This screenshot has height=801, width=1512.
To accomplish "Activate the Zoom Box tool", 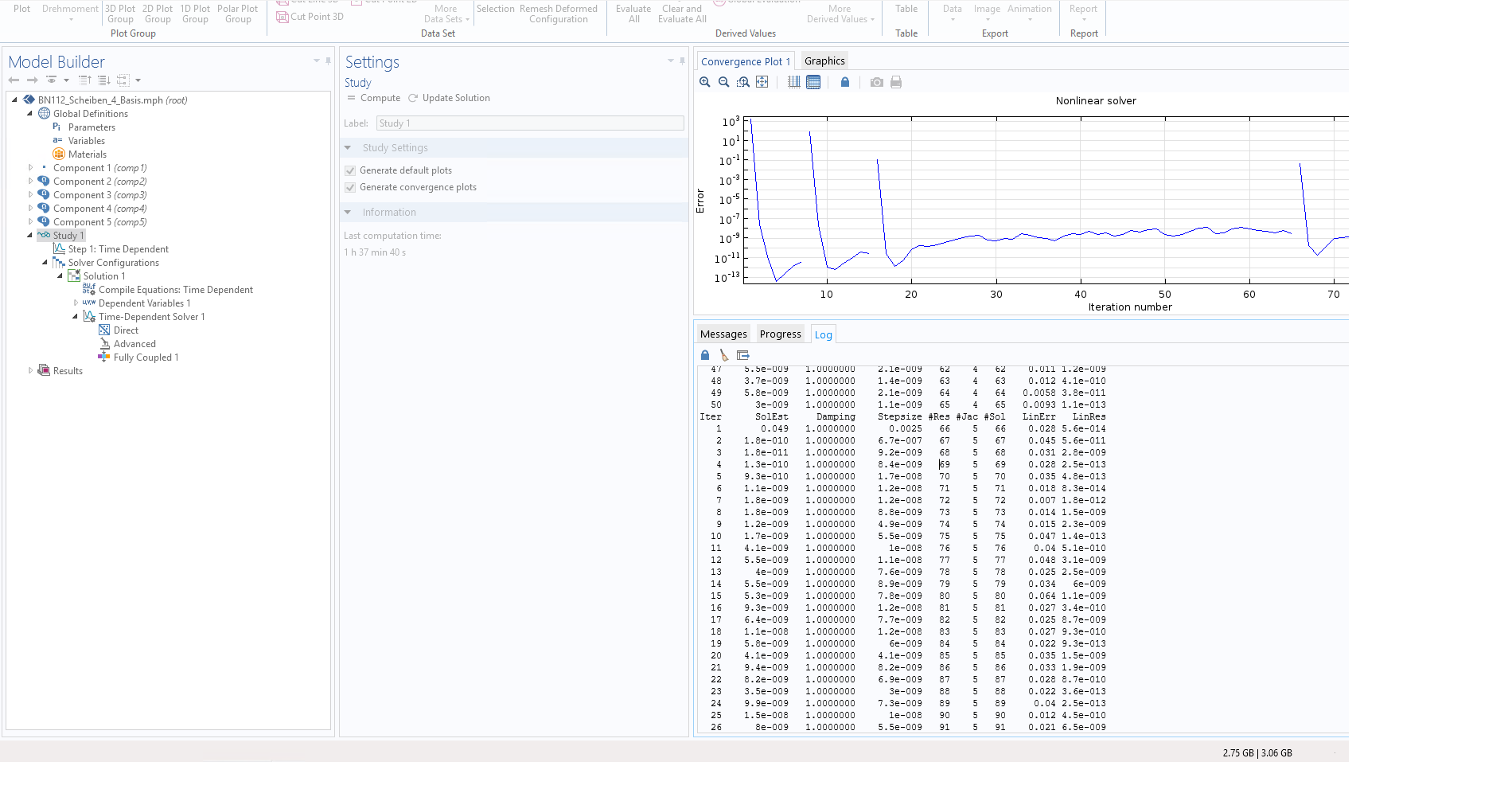I will (743, 82).
